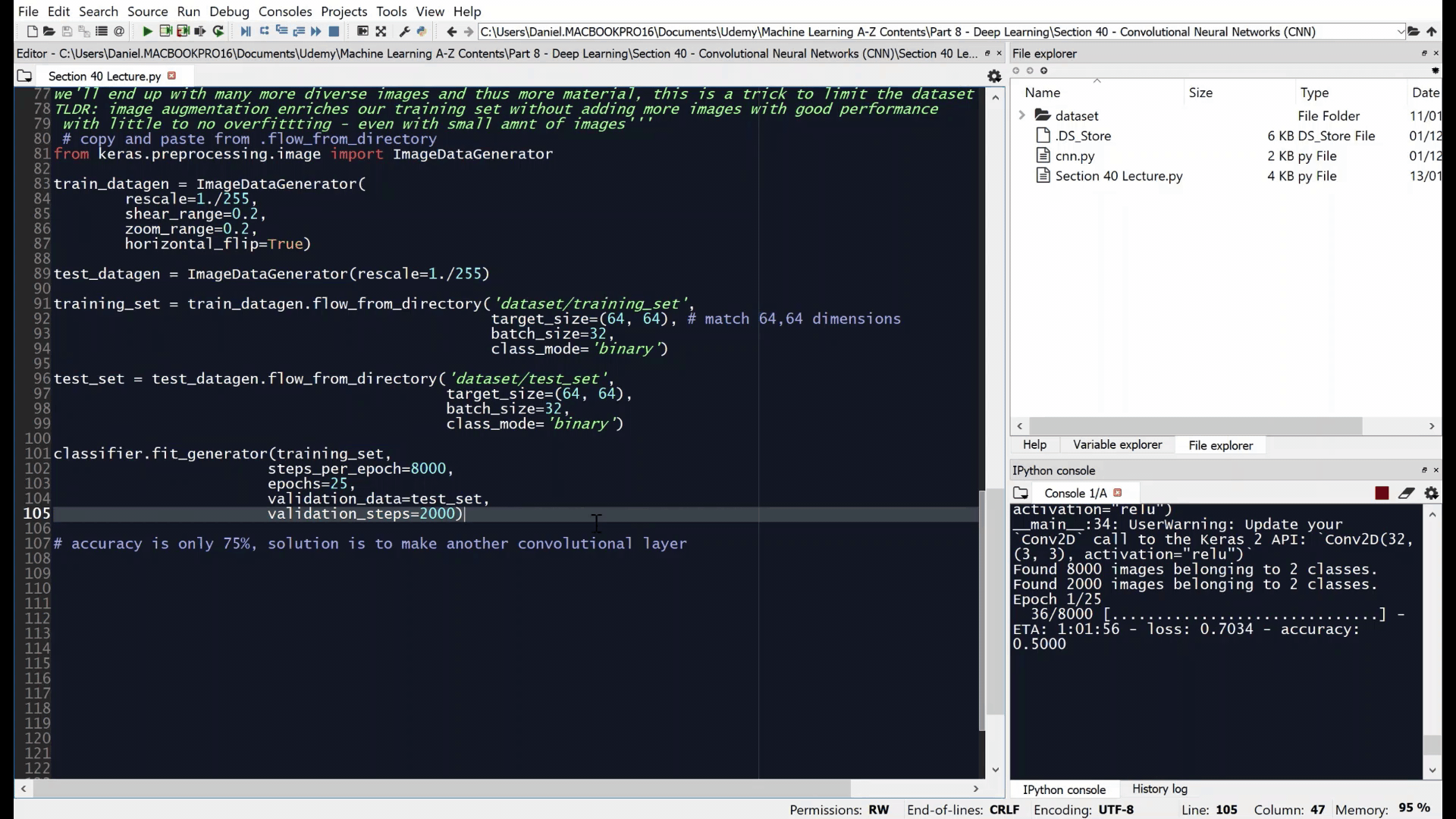1456x819 pixels.
Task: Select the Console 1/A tab
Action: (x=1075, y=493)
